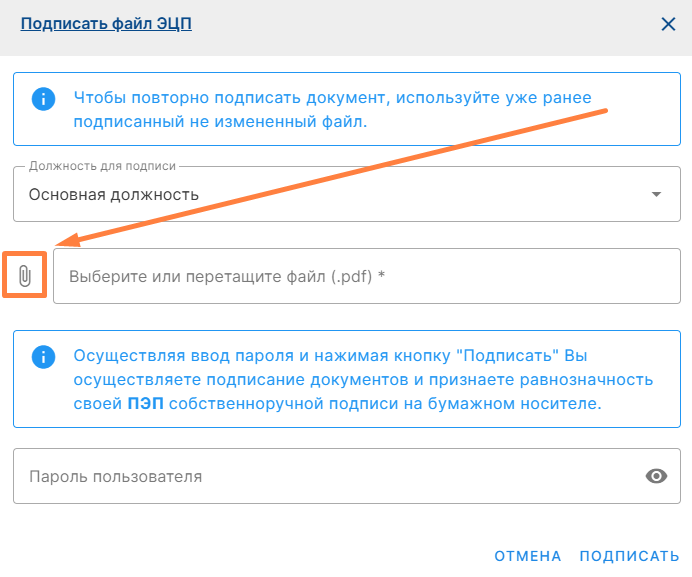This screenshot has width=692, height=577.
Task: Click info icon in the re-signing notice
Action: 42,99
